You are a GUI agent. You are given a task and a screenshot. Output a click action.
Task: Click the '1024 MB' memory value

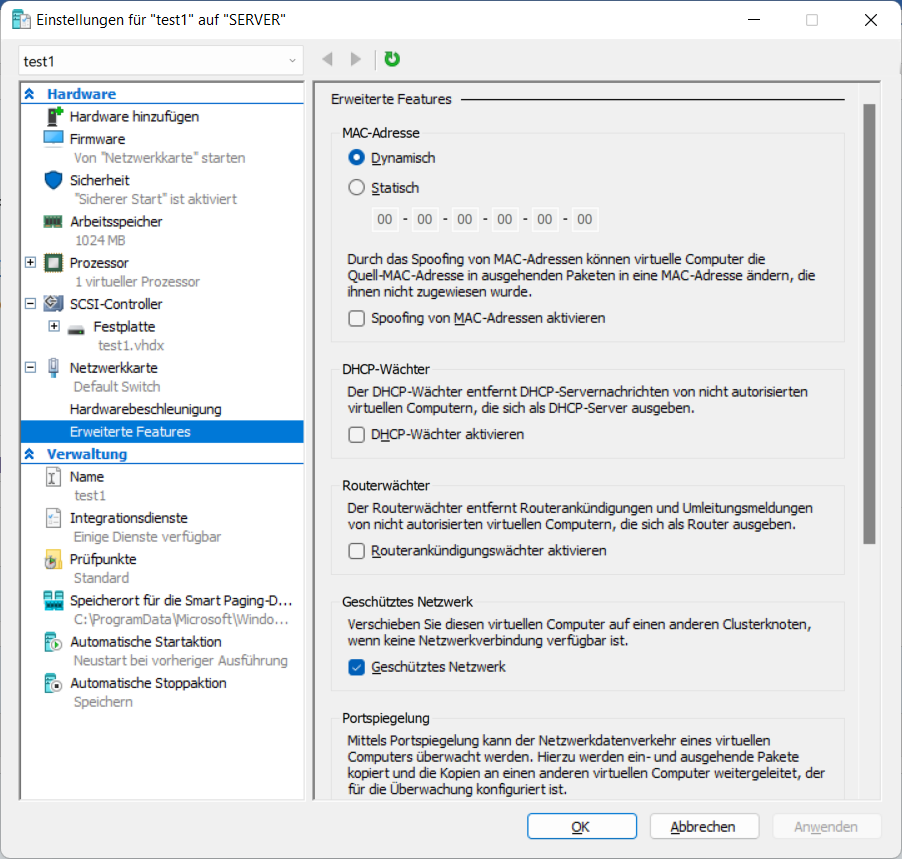[x=100, y=240]
